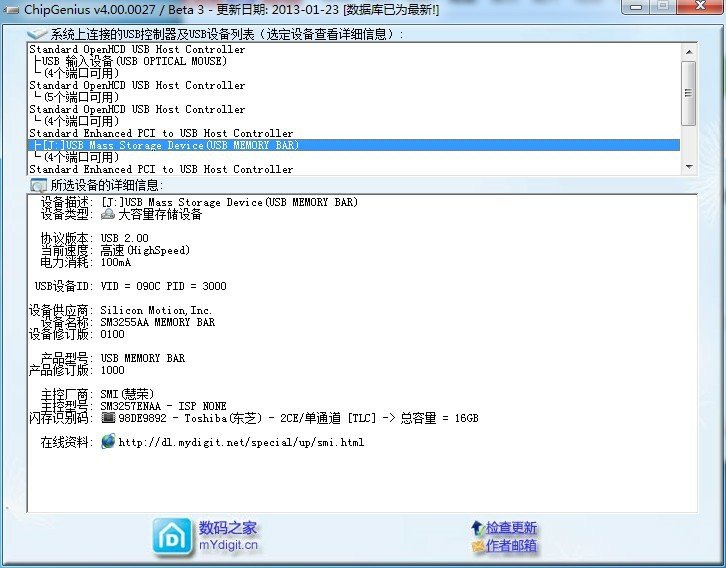Image resolution: width=726 pixels, height=568 pixels.
Task: Click the device list scrollbar up arrow
Action: point(688,50)
